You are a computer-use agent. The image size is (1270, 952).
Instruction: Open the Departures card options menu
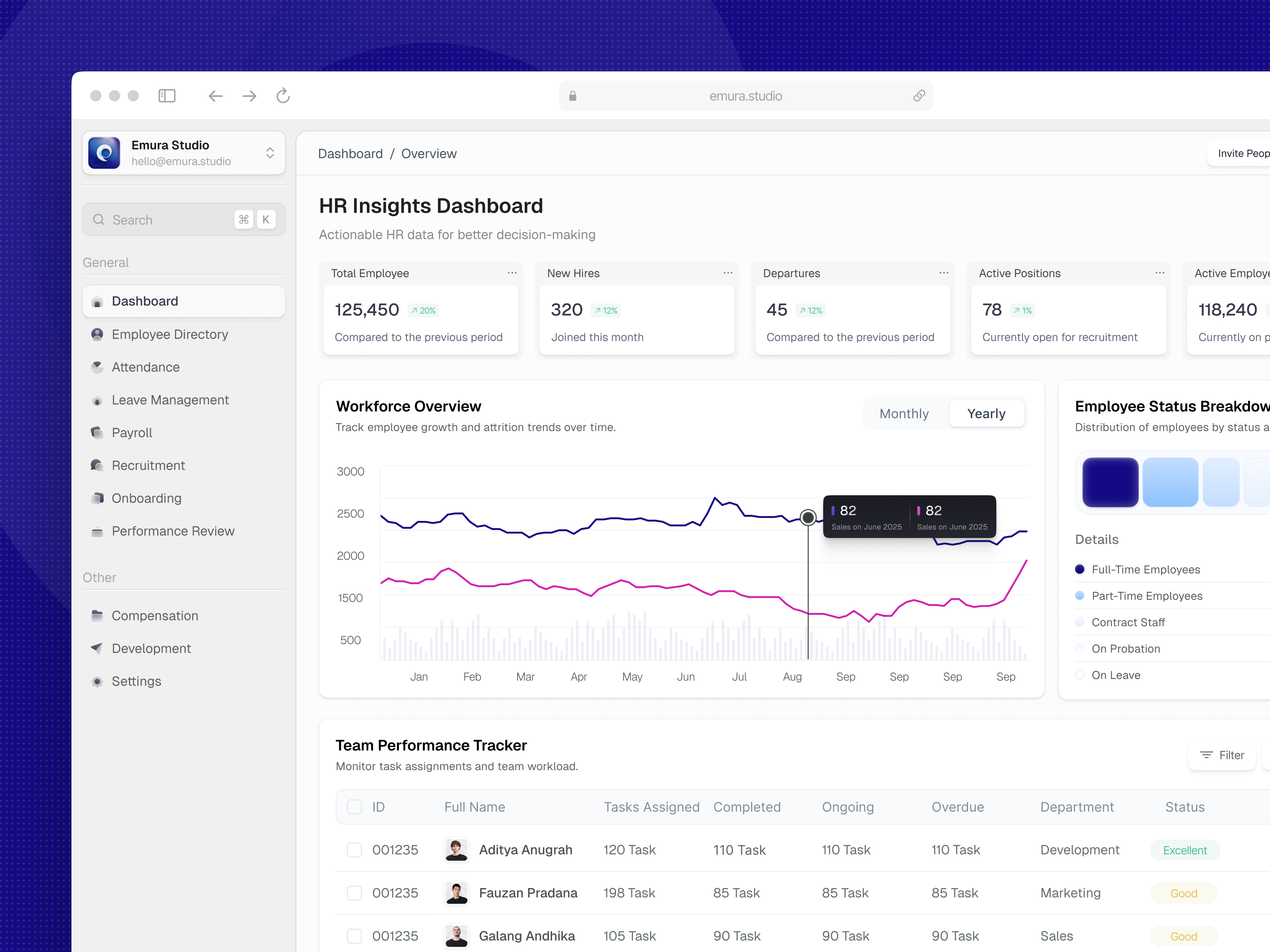click(x=943, y=273)
